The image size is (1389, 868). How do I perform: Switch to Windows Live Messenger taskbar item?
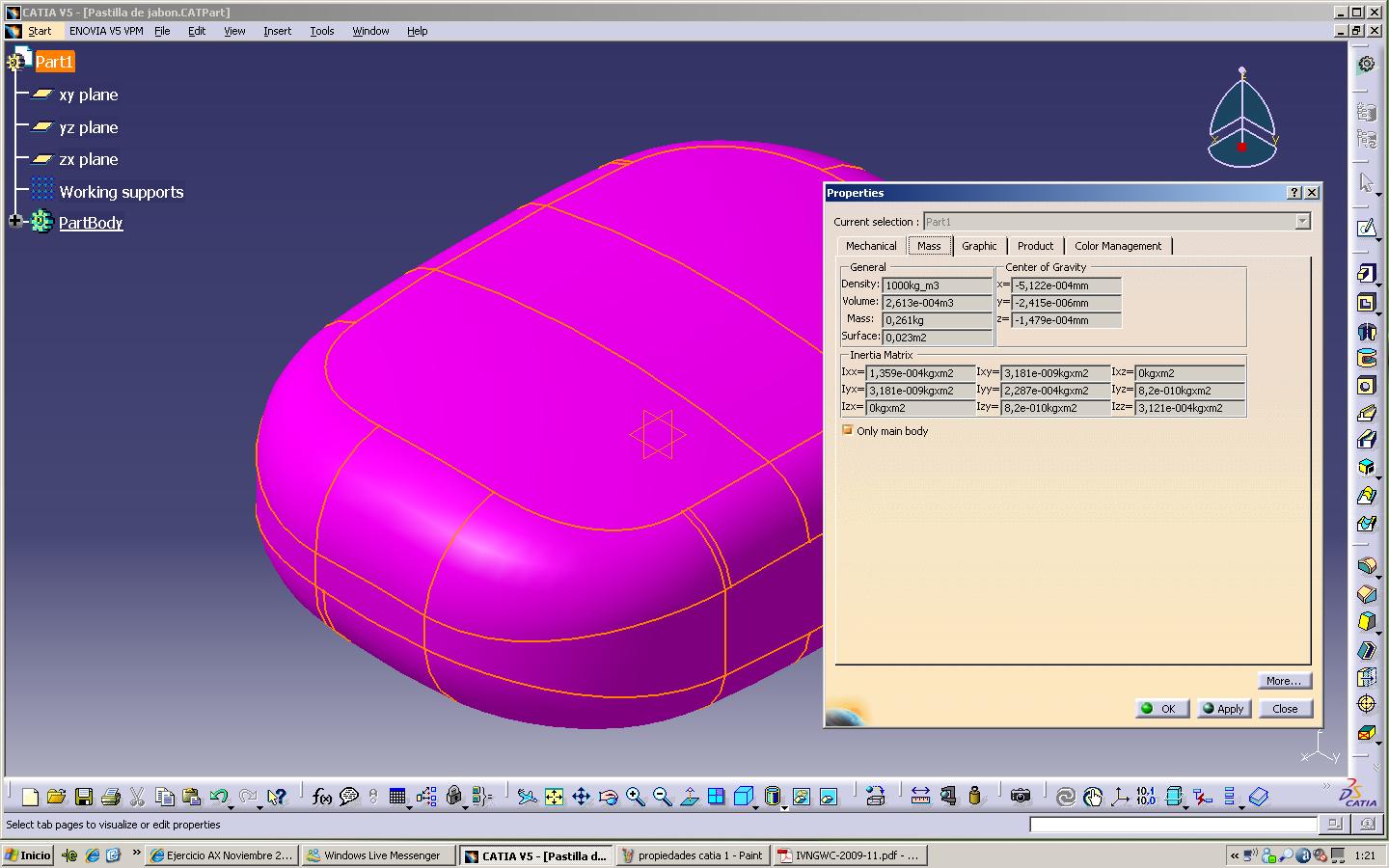click(377, 855)
